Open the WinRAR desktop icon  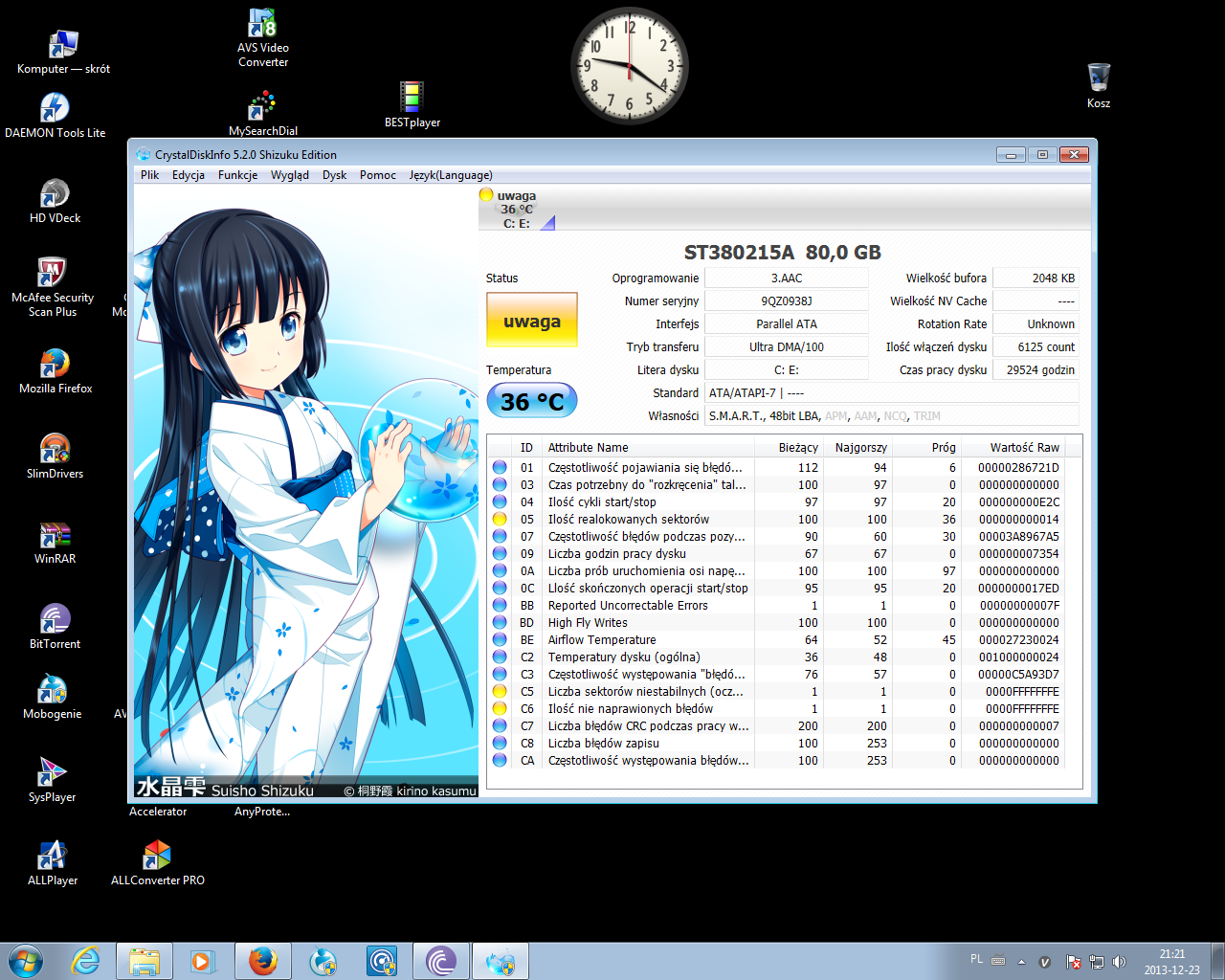point(55,542)
